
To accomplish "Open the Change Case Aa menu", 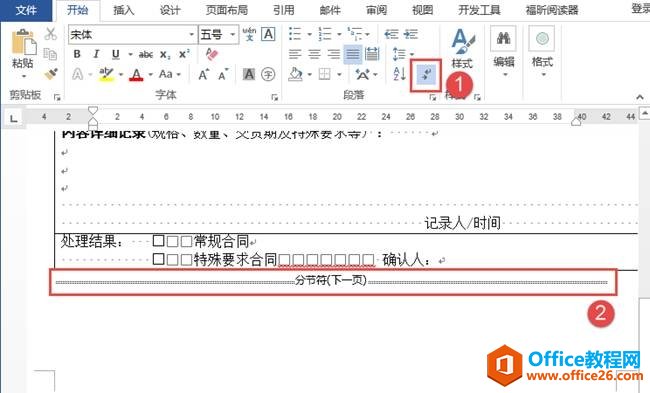I will [x=170, y=74].
